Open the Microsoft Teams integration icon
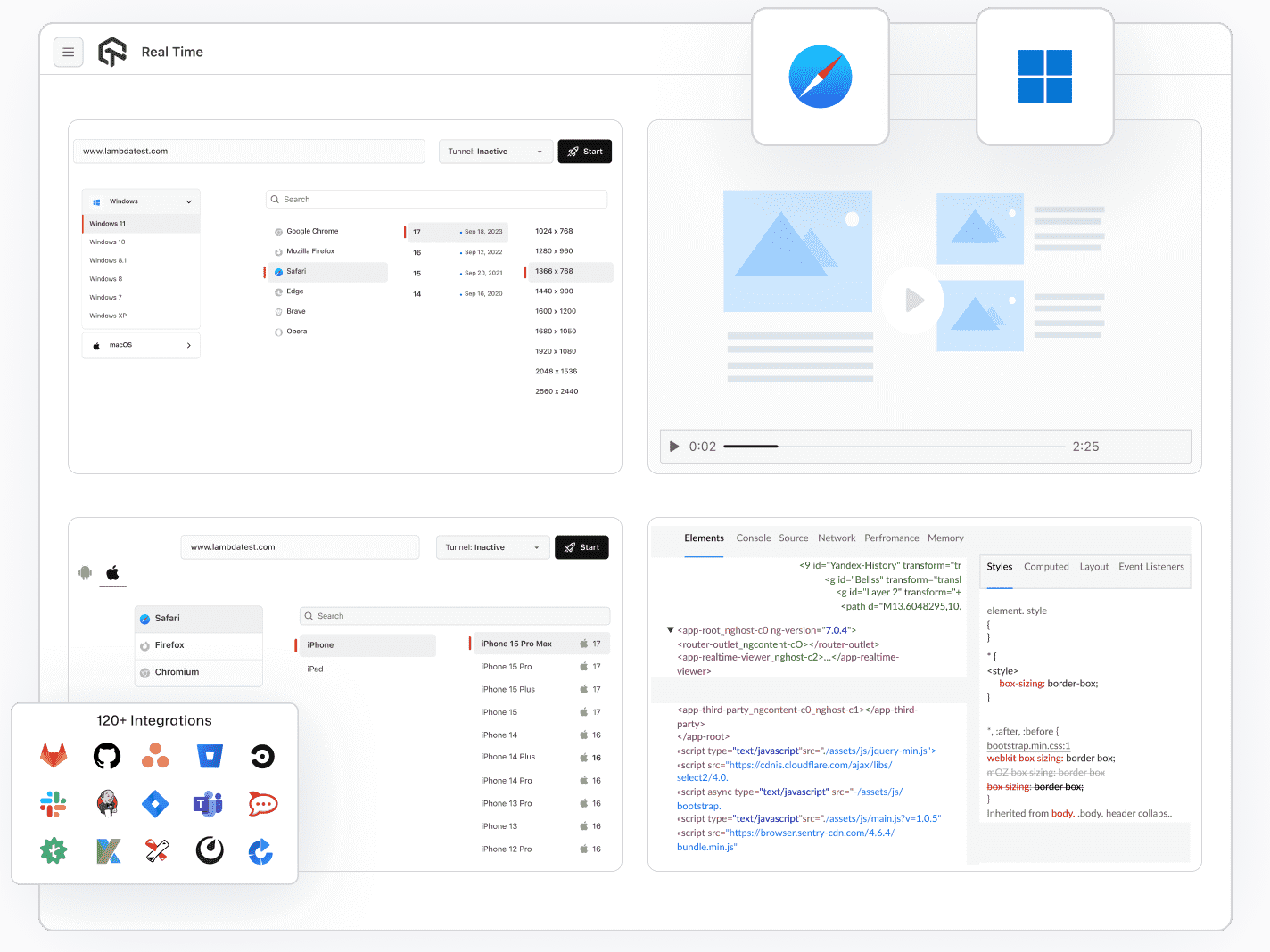The height and width of the screenshot is (952, 1270). (209, 804)
